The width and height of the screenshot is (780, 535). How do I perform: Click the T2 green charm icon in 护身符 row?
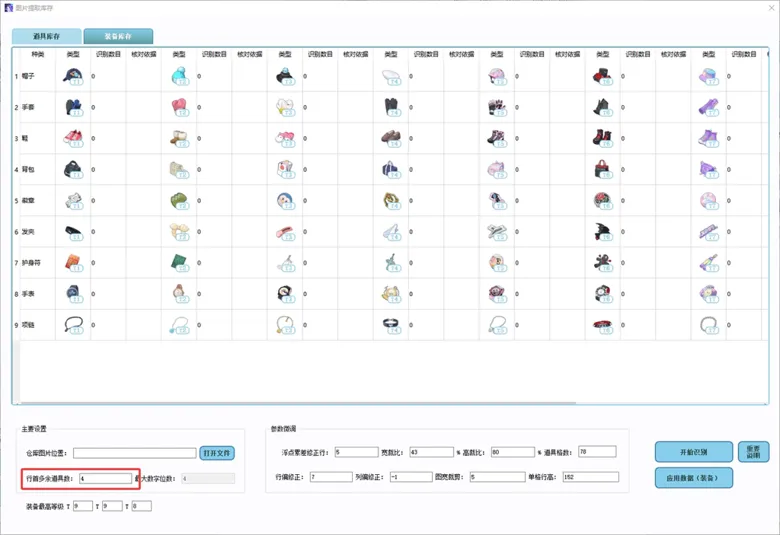[179, 263]
